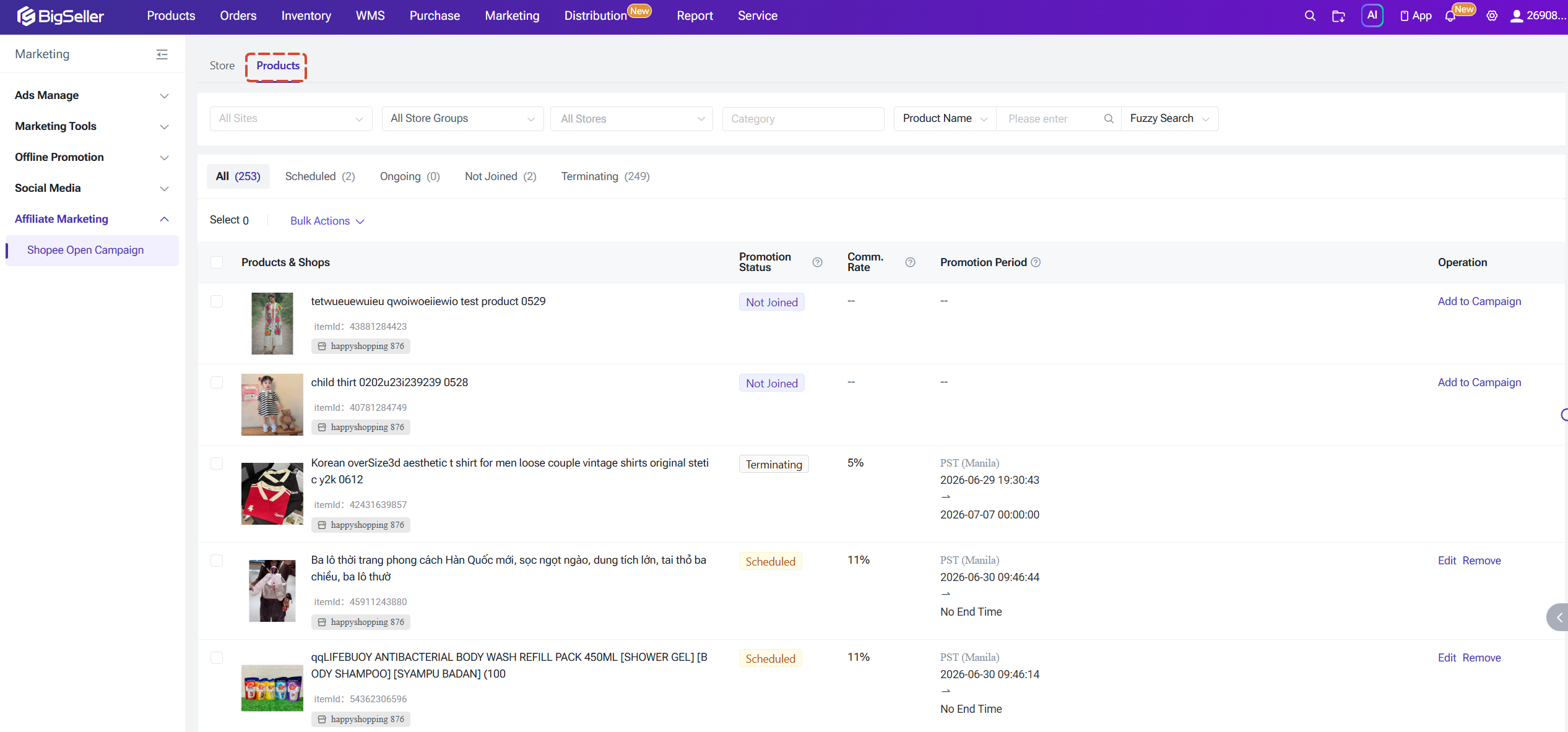This screenshot has height=732, width=1568.
Task: Switch to the Terminating tab
Action: click(605, 176)
